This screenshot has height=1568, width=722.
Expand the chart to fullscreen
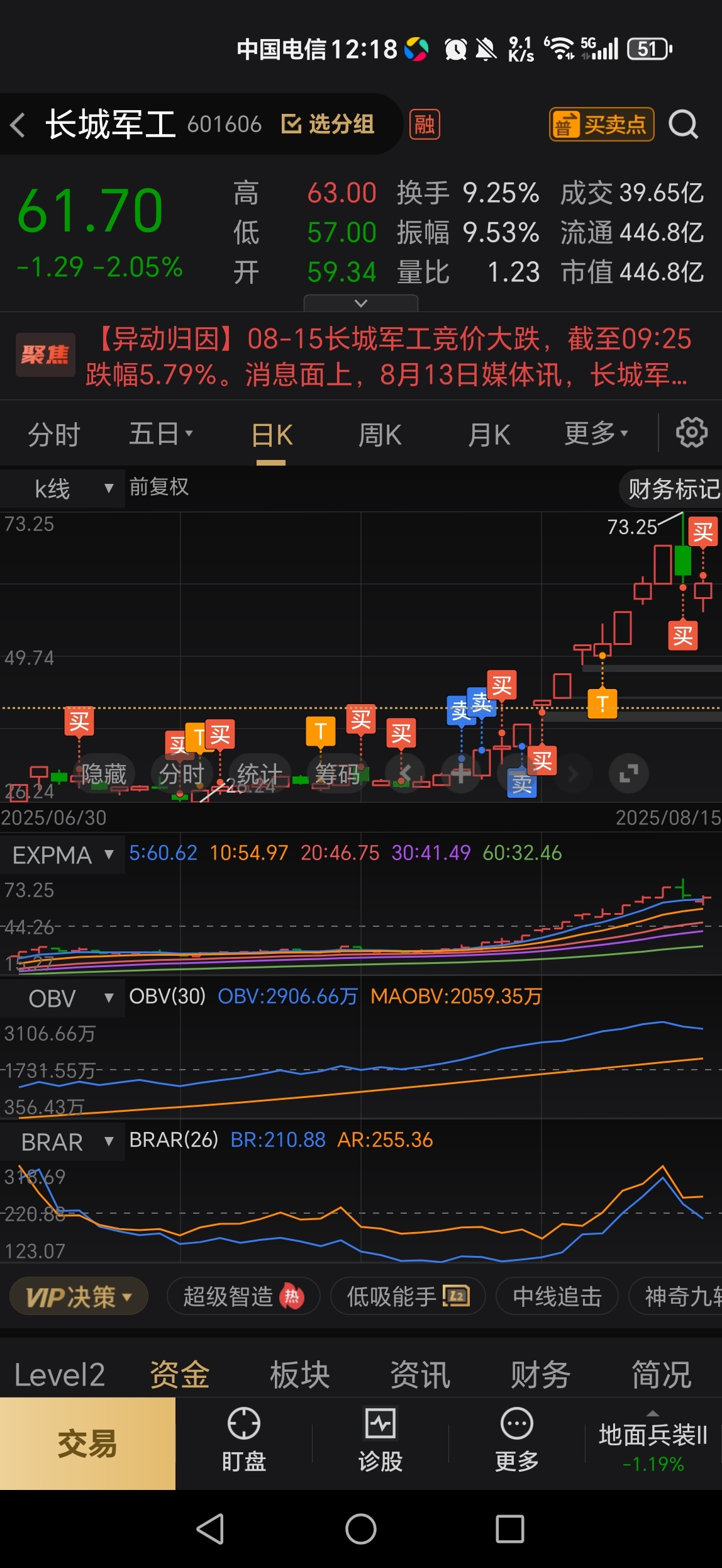point(629,773)
